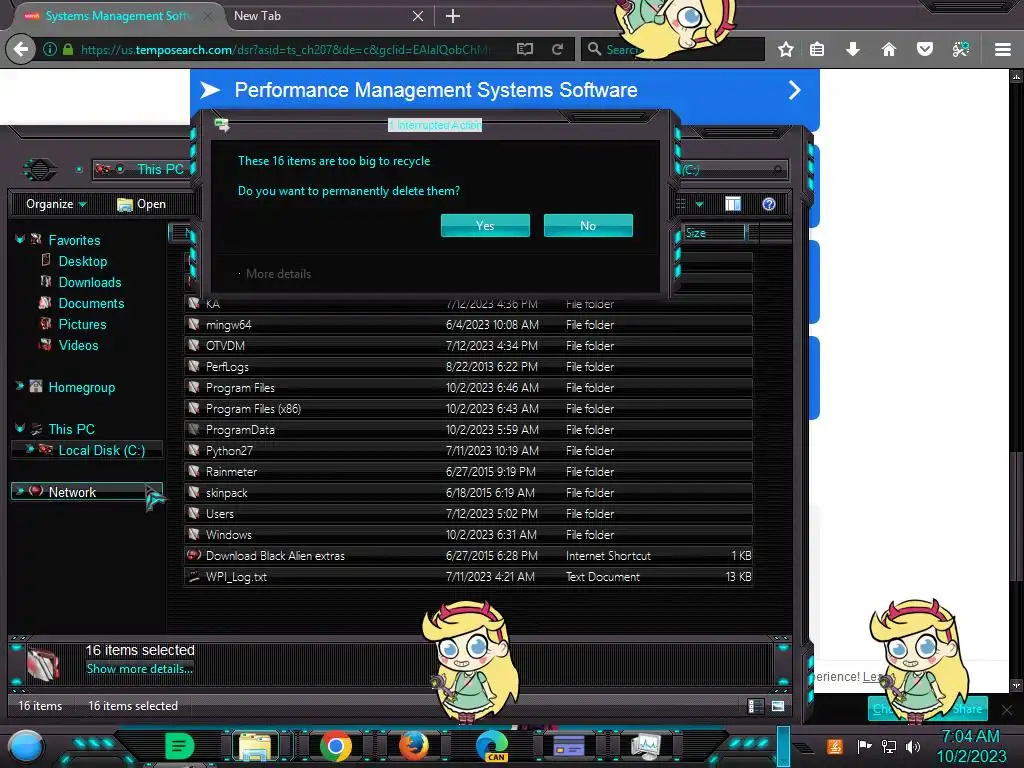
Task: Open the Start orb button
Action: click(25, 746)
